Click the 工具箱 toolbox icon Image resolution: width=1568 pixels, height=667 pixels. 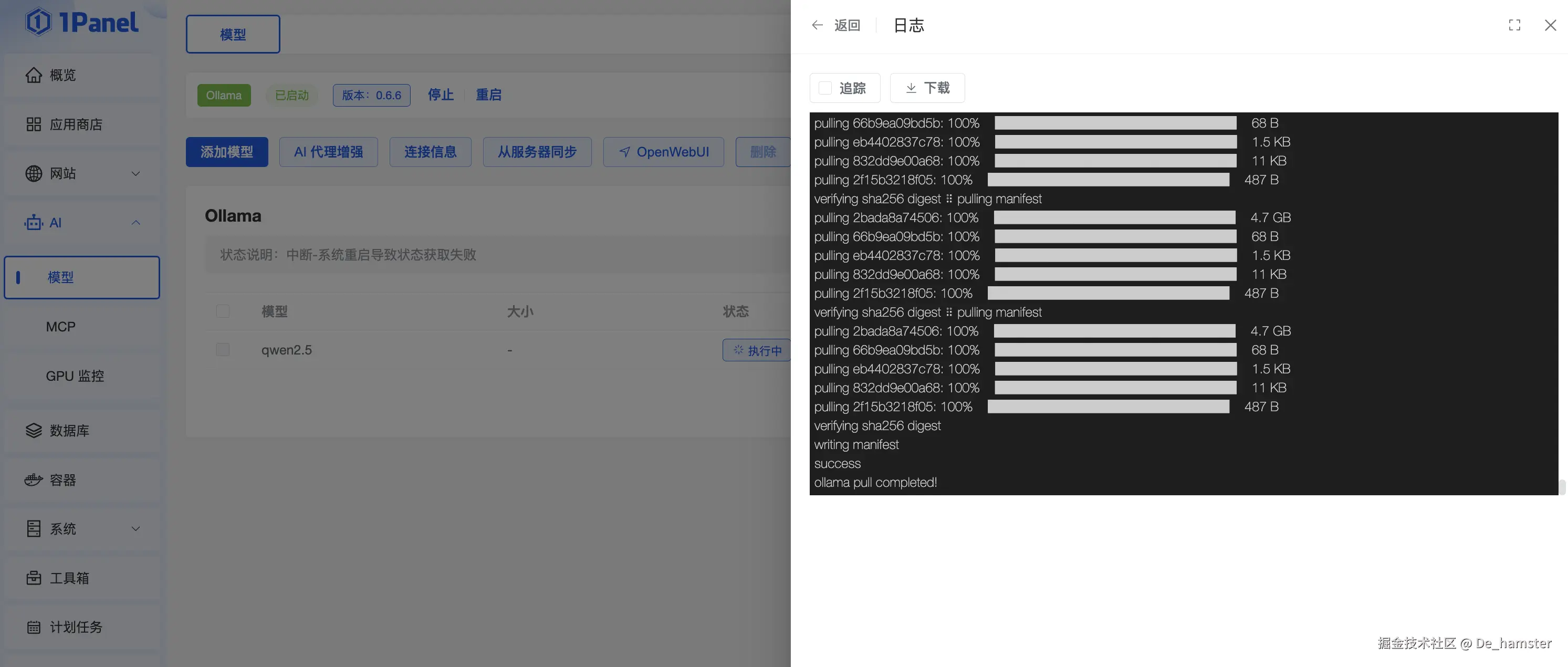[x=34, y=578]
